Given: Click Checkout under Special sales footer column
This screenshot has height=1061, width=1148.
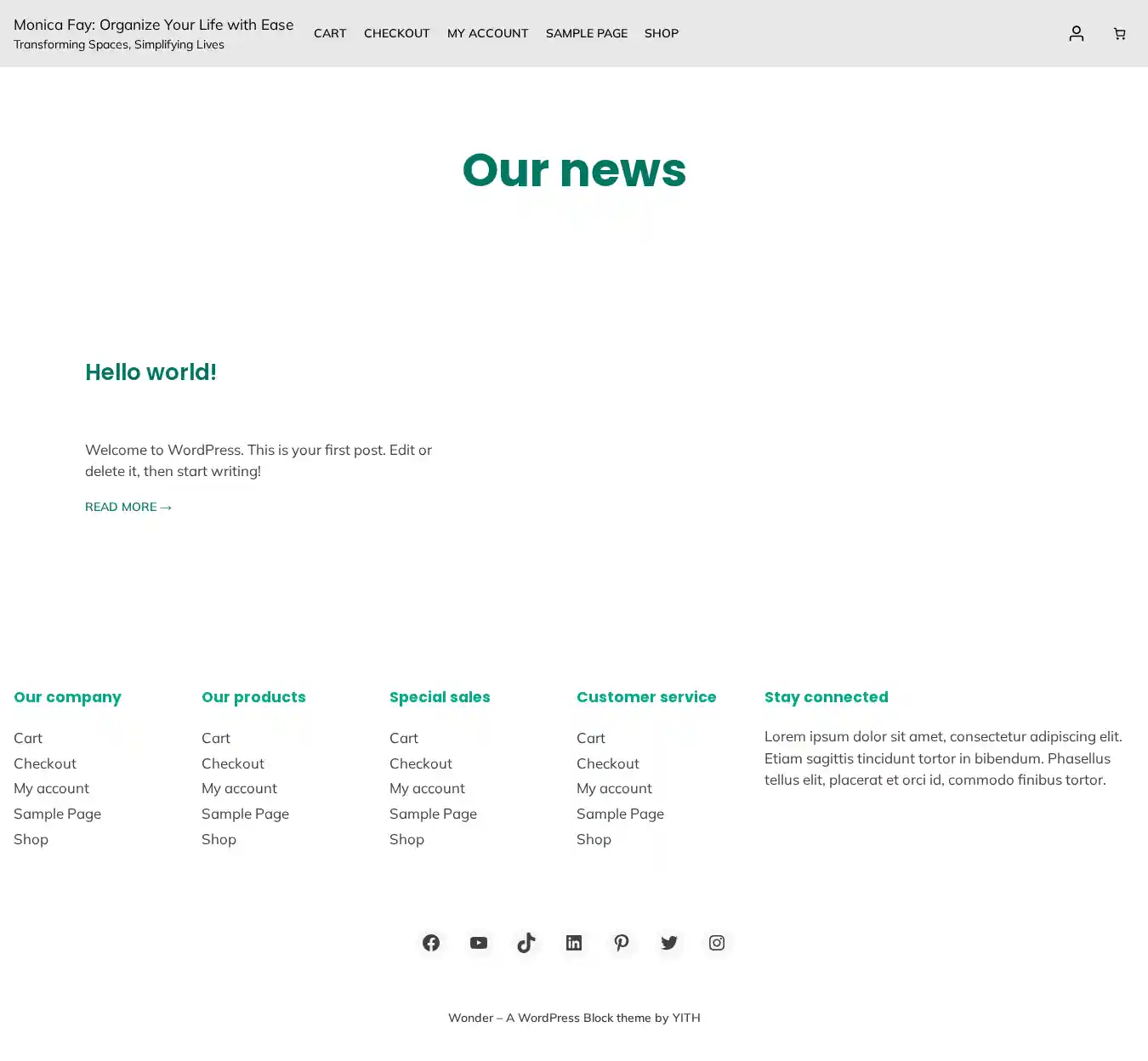Looking at the screenshot, I should coord(420,763).
